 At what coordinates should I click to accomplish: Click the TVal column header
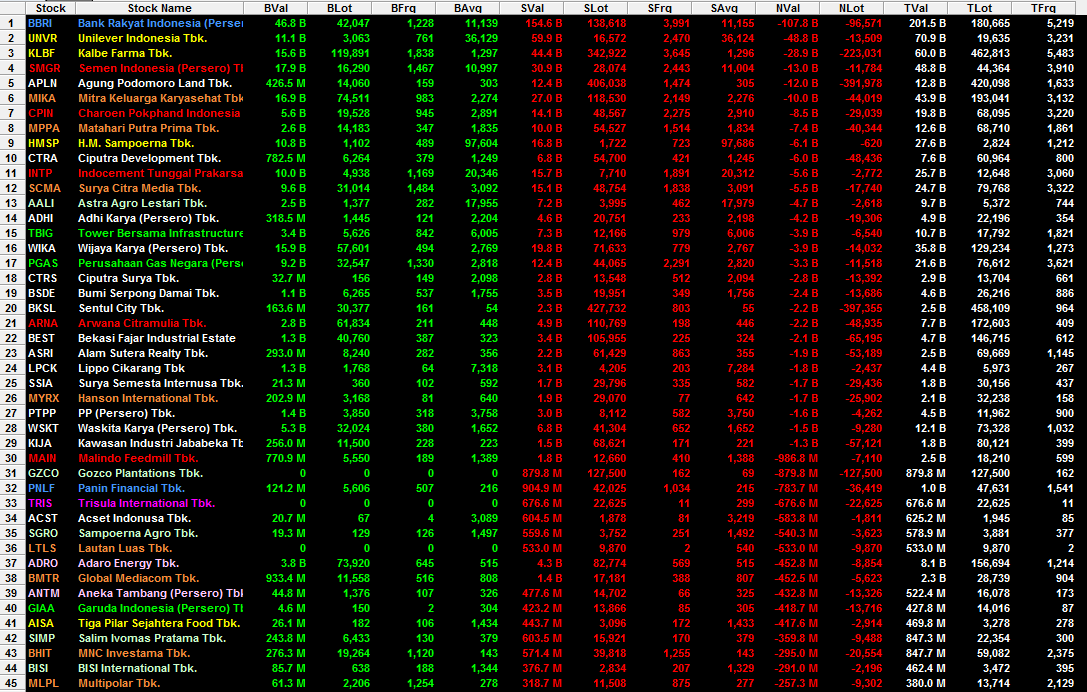[915, 8]
